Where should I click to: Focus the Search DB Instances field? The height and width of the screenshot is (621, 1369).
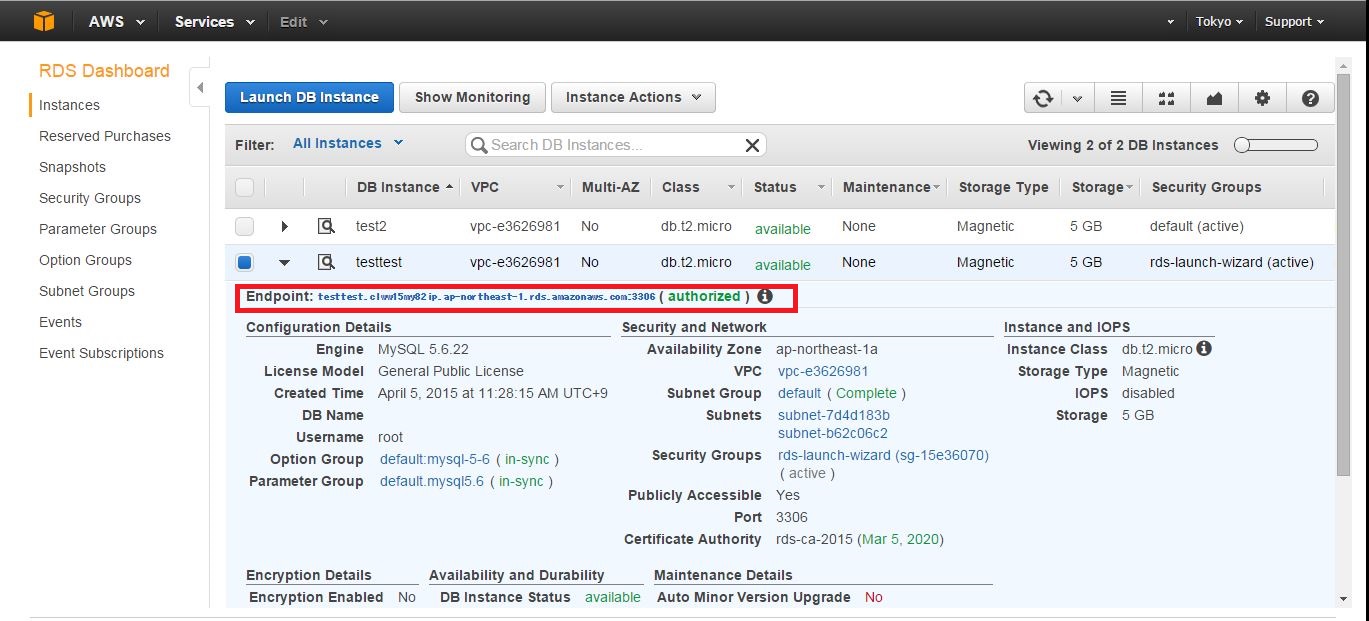coord(615,145)
